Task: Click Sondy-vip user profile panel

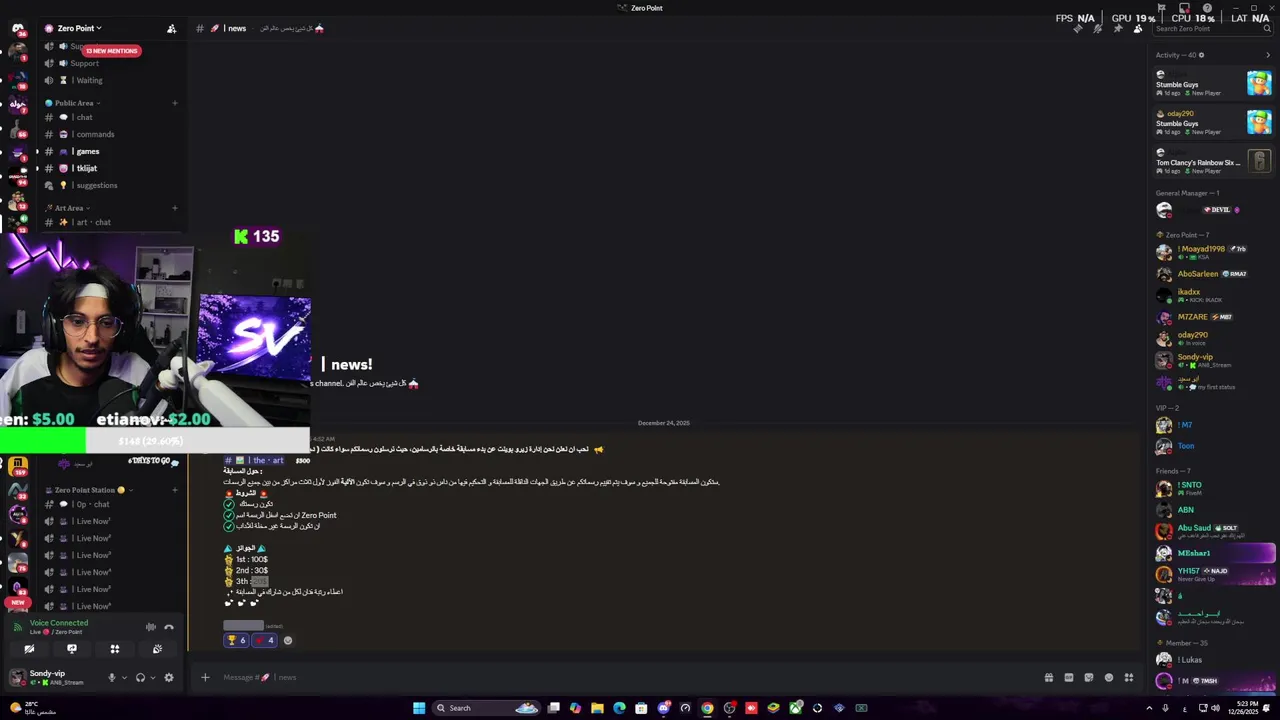Action: click(x=54, y=677)
